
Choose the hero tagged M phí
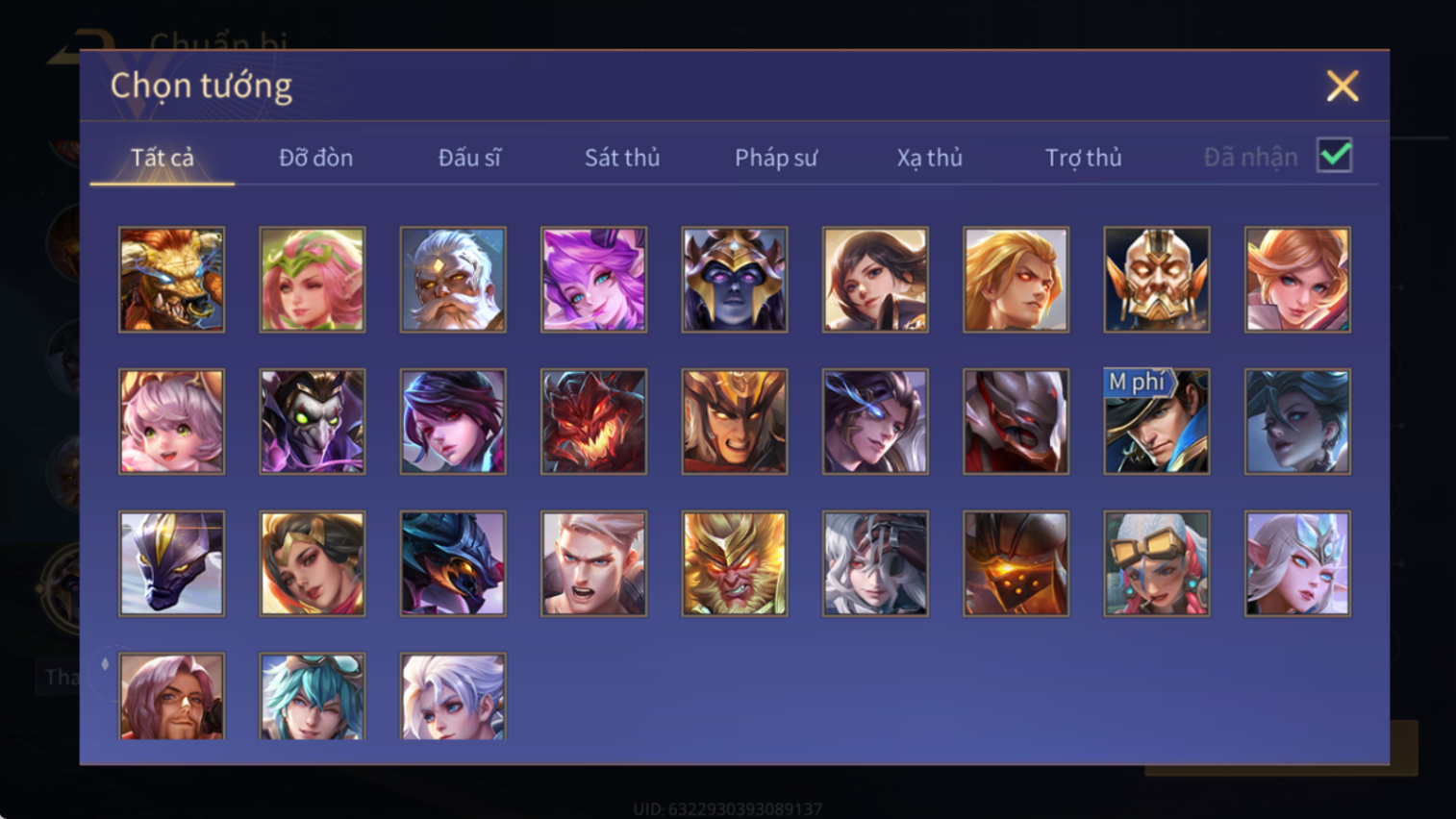[1157, 422]
